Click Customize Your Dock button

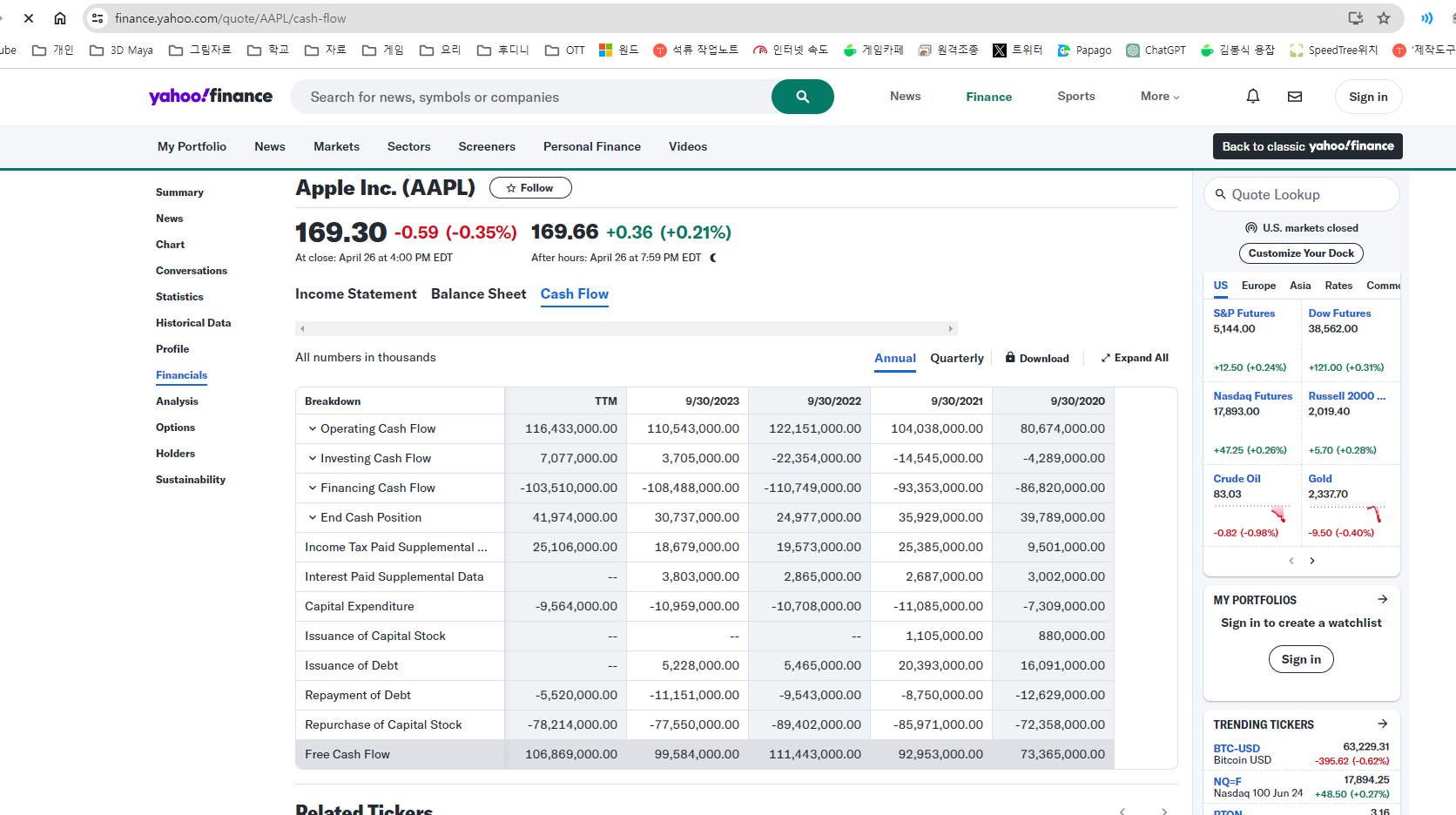(x=1301, y=253)
